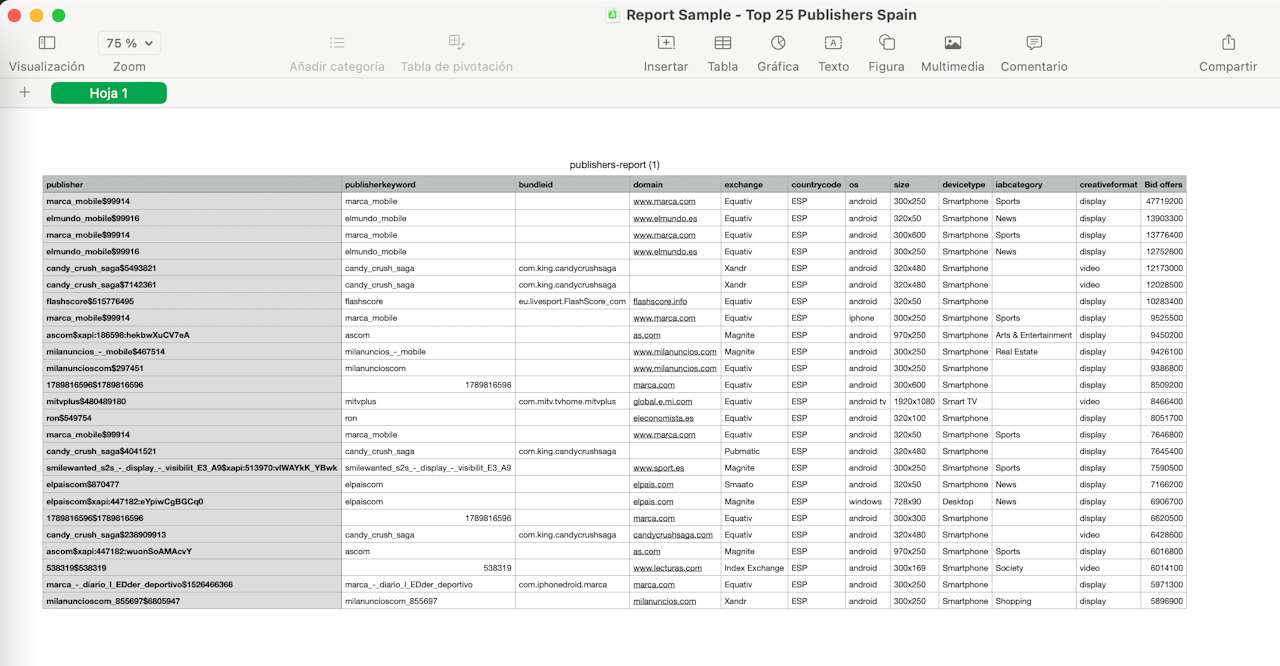Click the devicetype column header
The image size is (1280, 666).
tap(965, 185)
